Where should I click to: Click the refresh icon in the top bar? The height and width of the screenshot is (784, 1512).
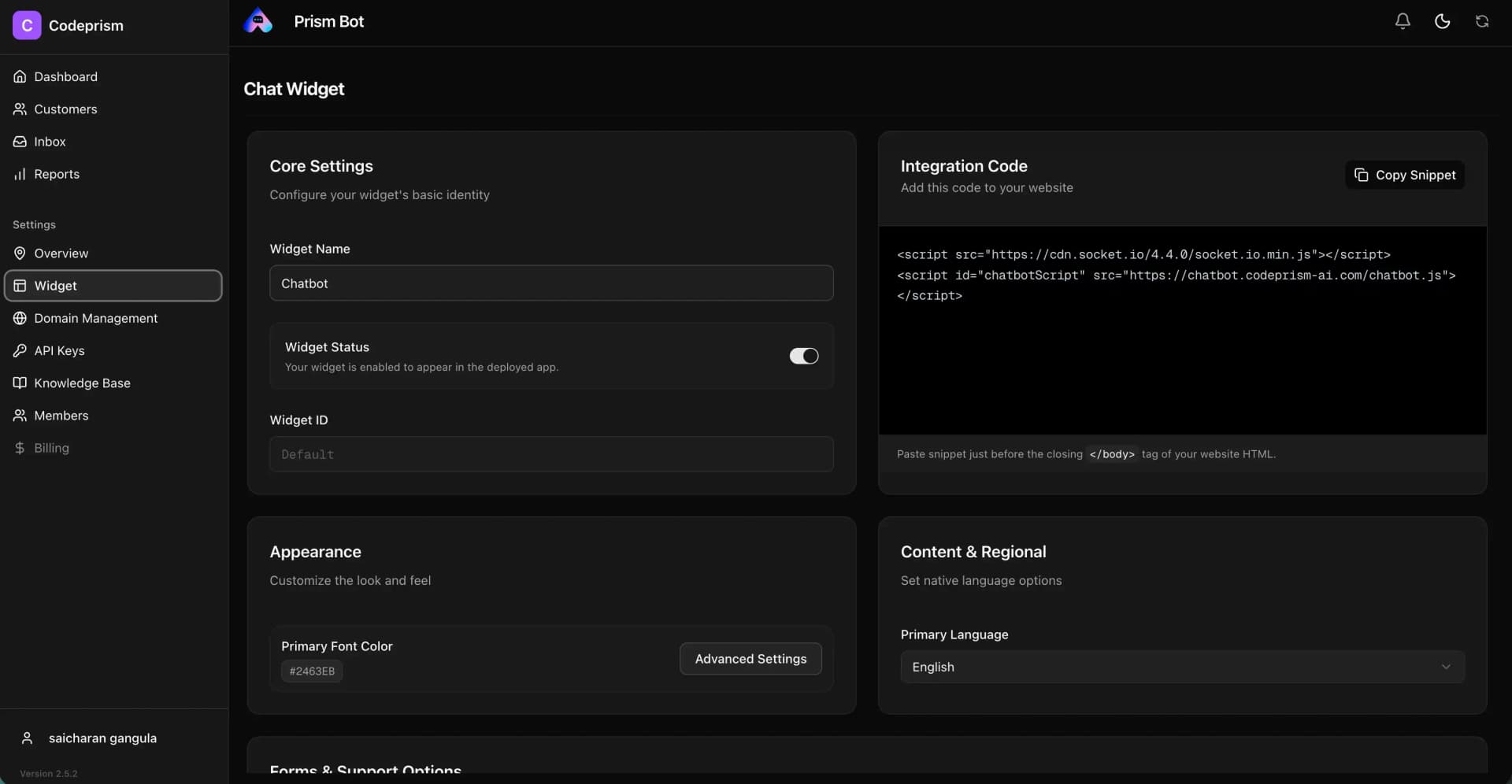(1483, 21)
